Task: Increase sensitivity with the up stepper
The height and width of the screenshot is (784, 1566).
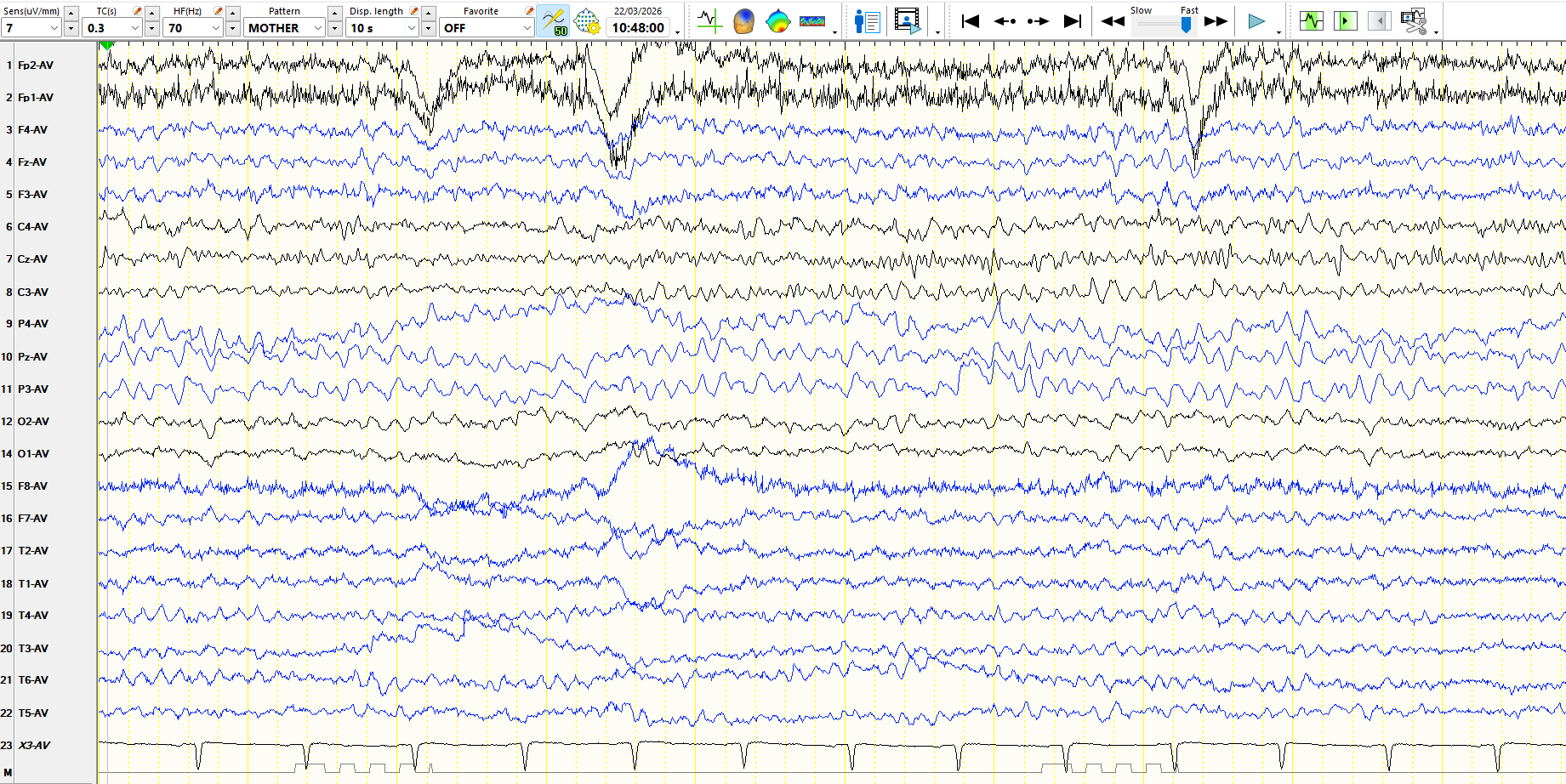Action: pyautogui.click(x=71, y=13)
